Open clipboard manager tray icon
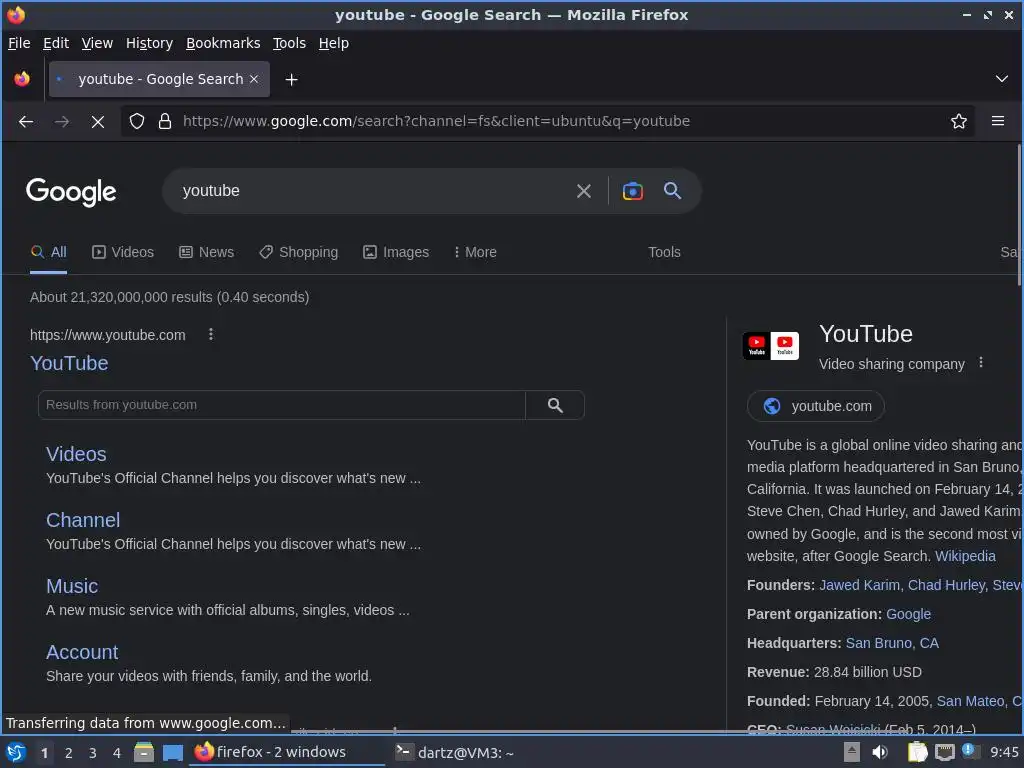This screenshot has width=1024, height=768. click(x=917, y=752)
